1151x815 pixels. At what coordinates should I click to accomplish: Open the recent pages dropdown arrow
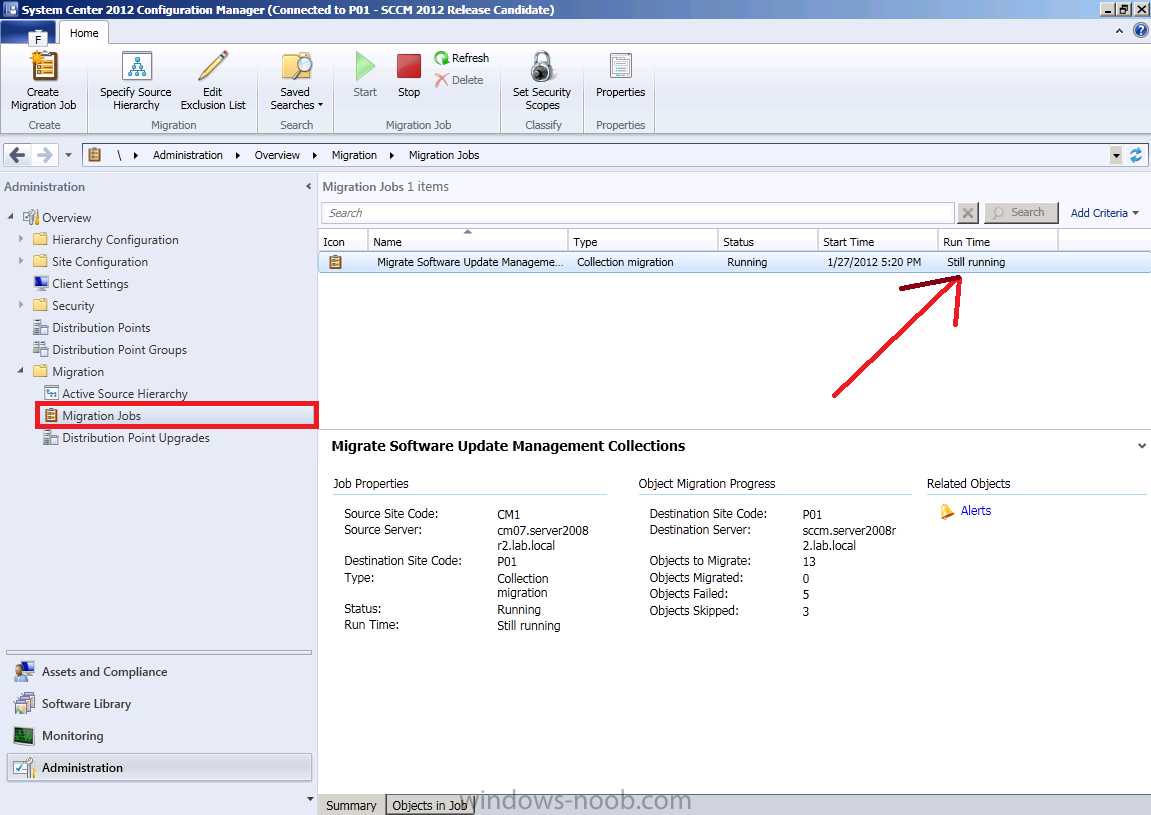(68, 155)
